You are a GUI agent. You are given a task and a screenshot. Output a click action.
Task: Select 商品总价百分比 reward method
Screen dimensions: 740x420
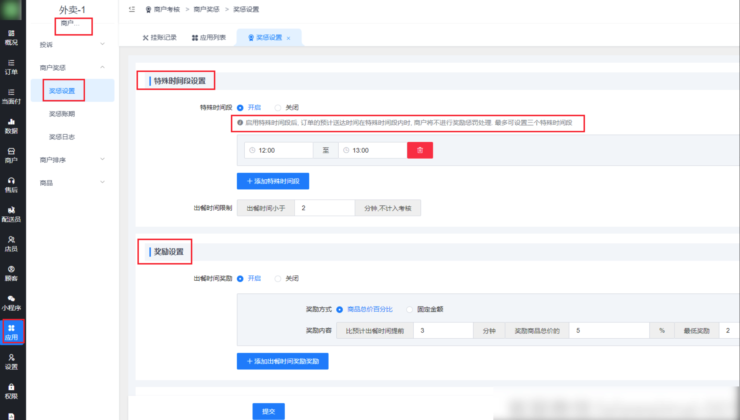coord(339,310)
